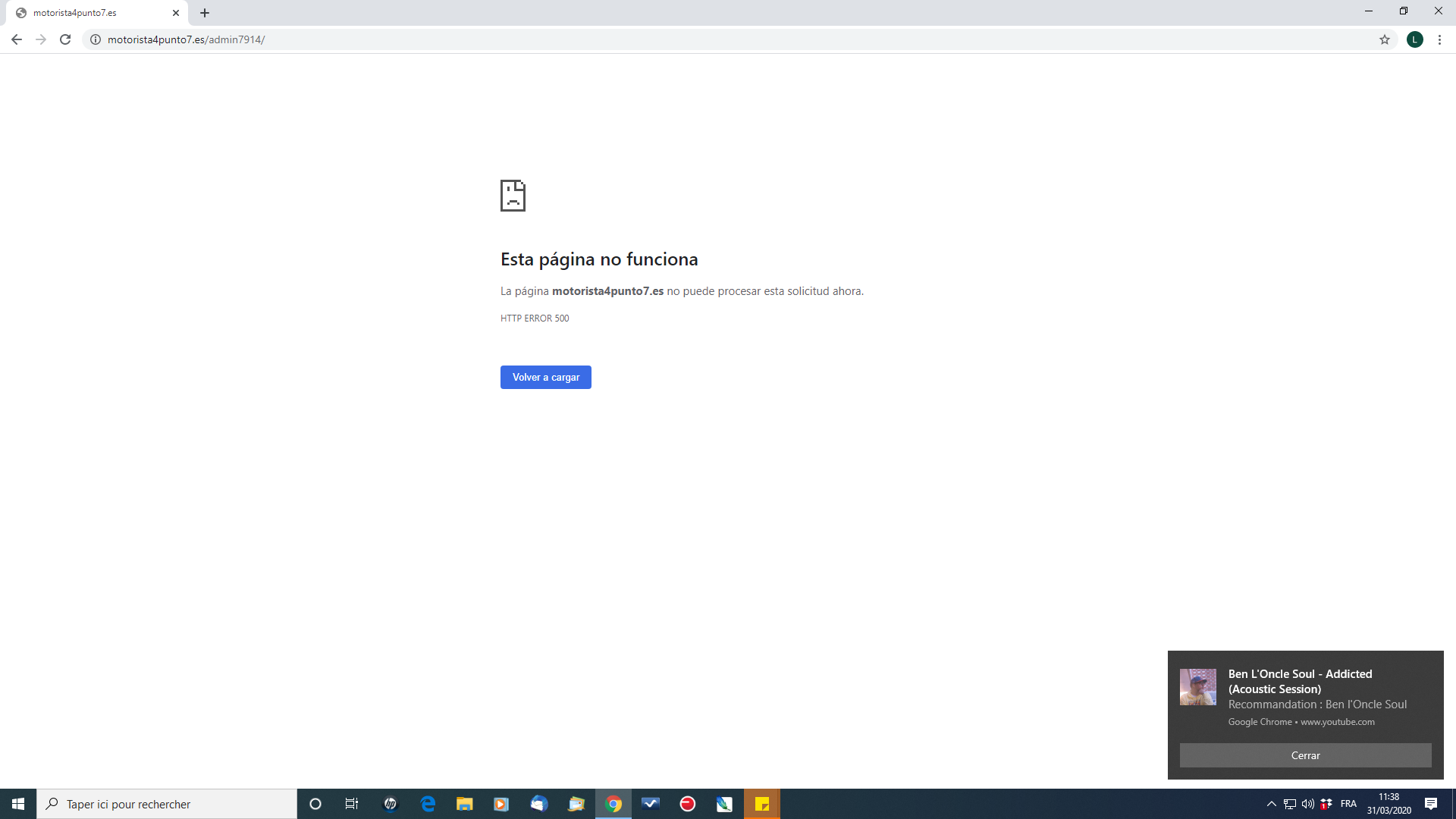Bookmark this page with the star icon
Screen dimensions: 1456x819
[1385, 39]
